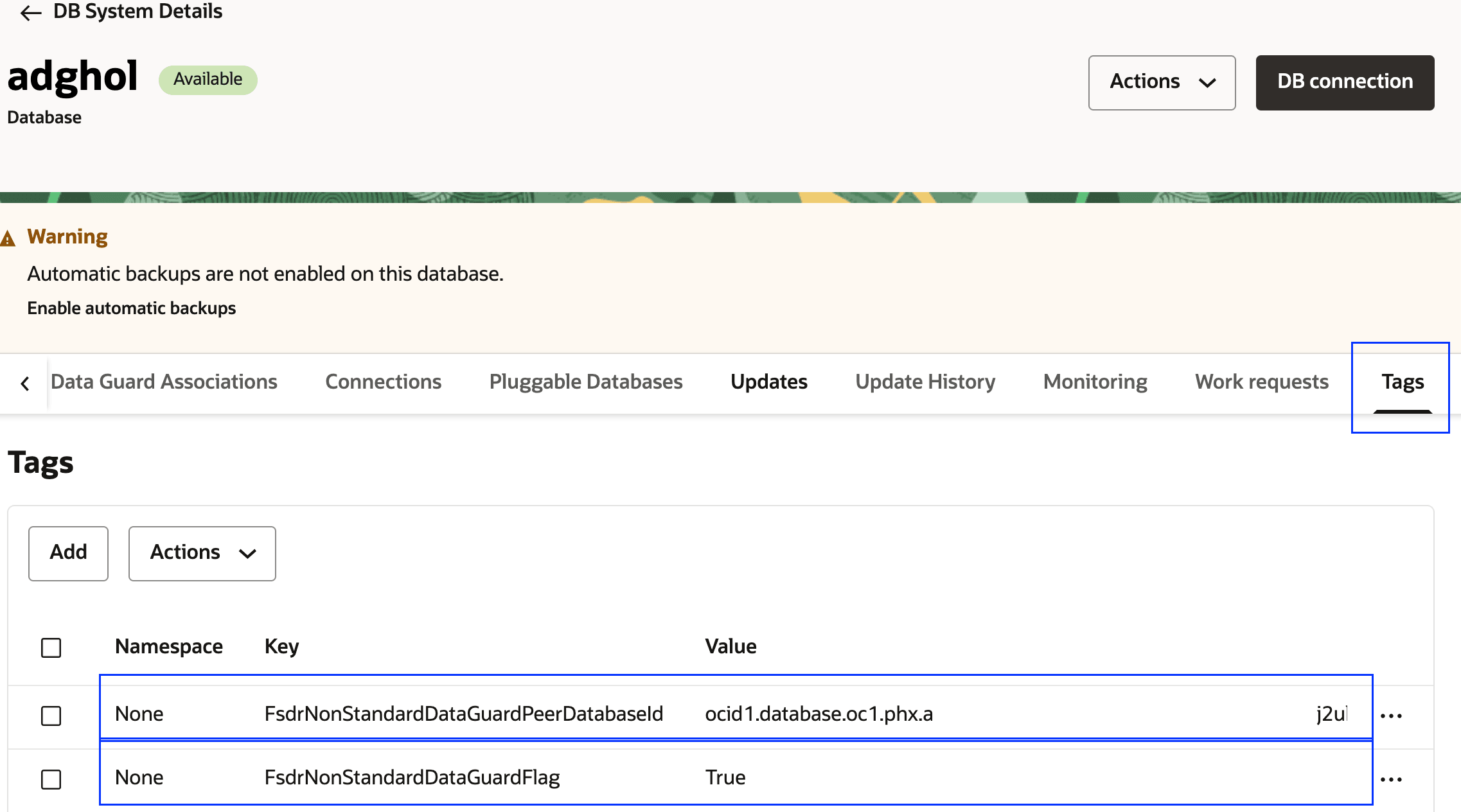
Task: Select the checkbox for the DataGuardFlag tag row
Action: 51,779
